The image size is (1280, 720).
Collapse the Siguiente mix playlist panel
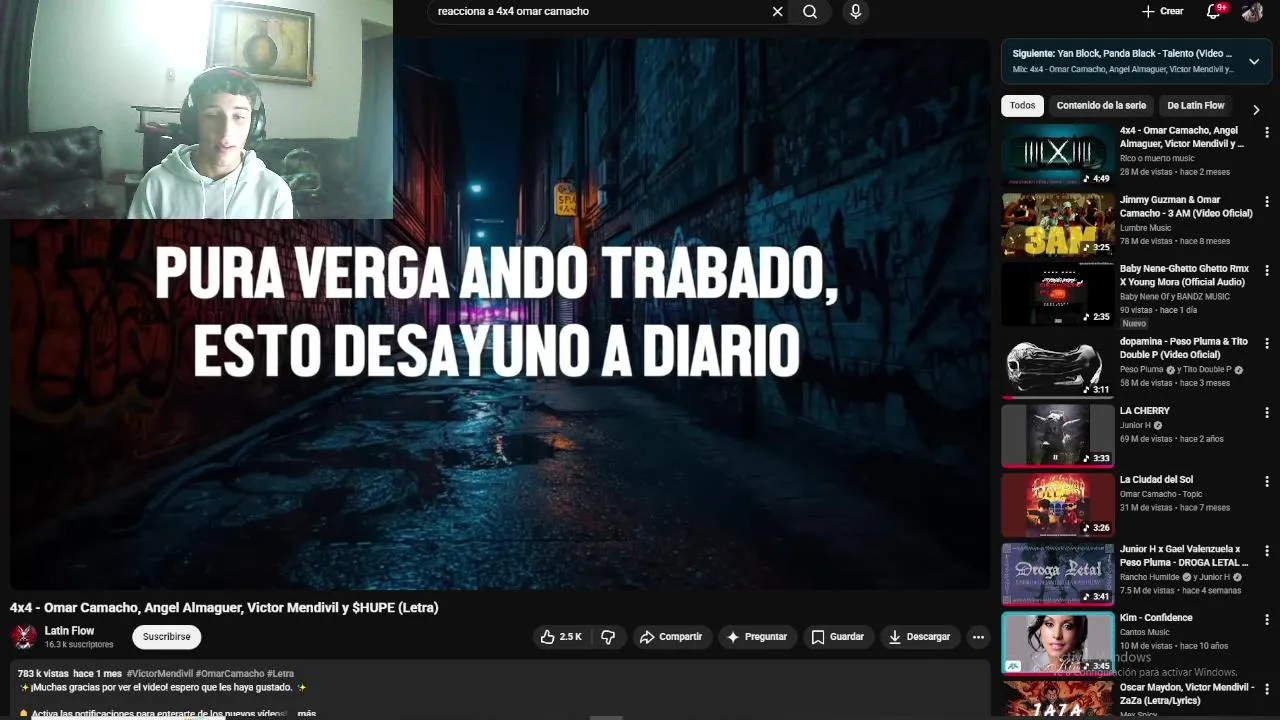(x=1253, y=62)
